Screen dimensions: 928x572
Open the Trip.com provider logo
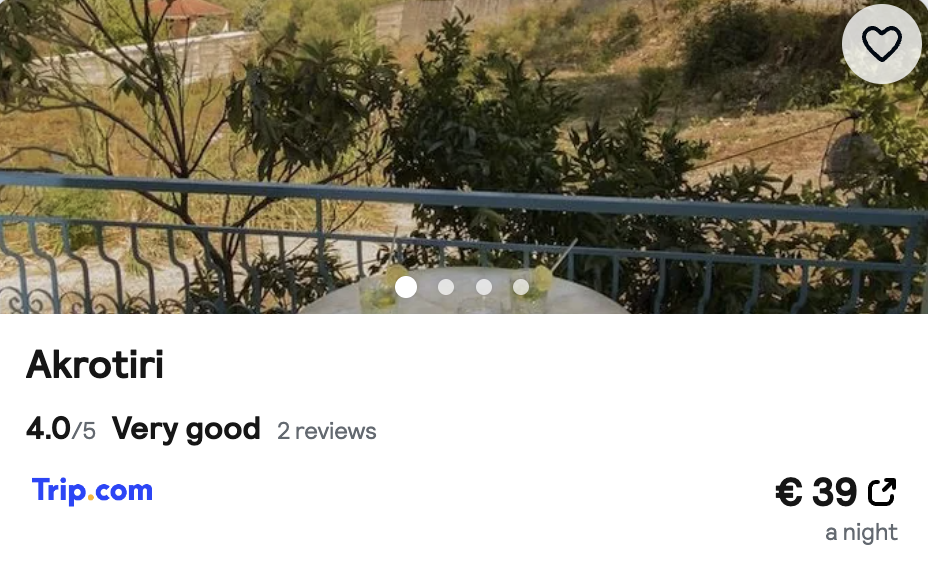click(x=92, y=491)
